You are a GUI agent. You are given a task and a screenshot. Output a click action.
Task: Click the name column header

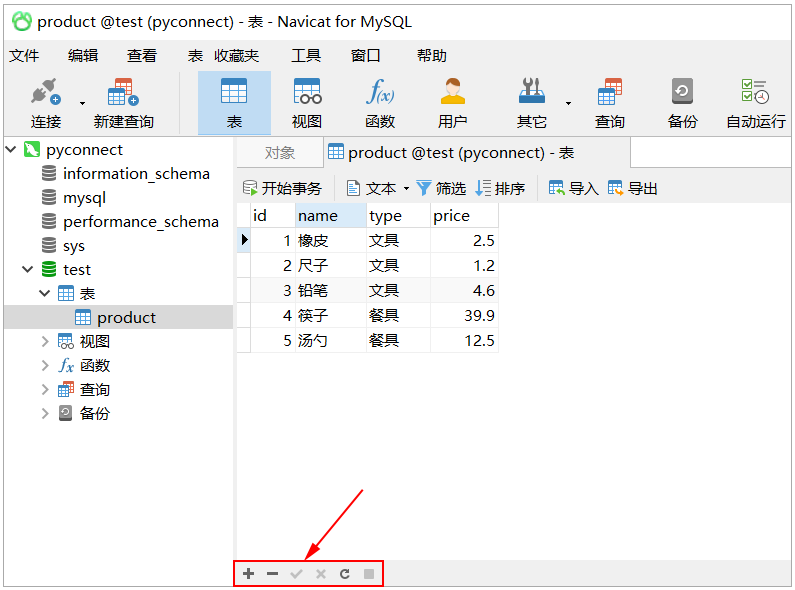coord(331,215)
